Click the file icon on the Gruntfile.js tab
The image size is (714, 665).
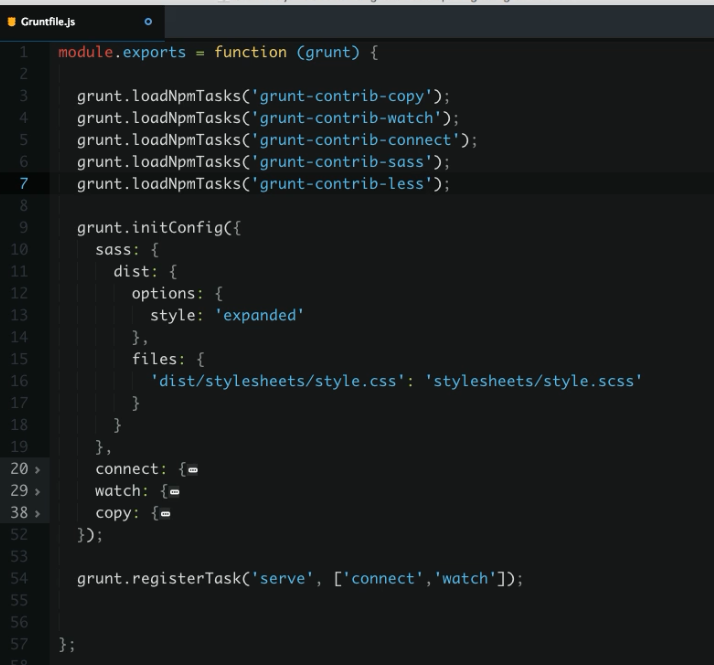pos(12,20)
